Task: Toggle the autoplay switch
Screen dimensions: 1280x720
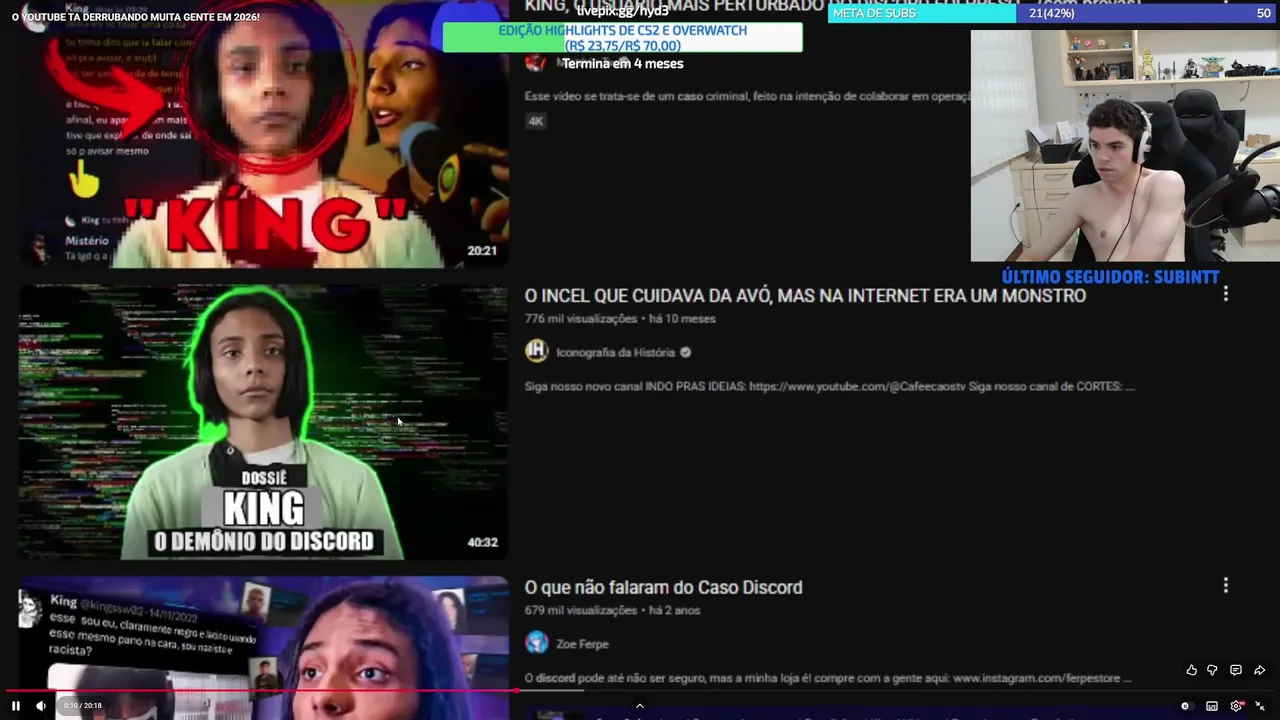Action: [1185, 706]
